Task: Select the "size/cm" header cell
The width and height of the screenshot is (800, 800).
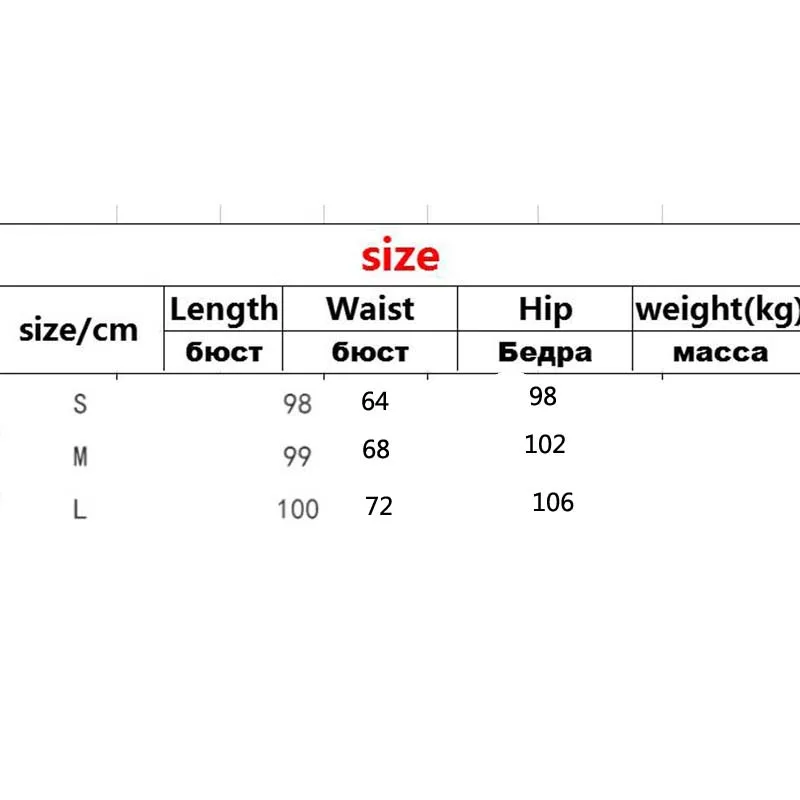Action: pos(79,330)
